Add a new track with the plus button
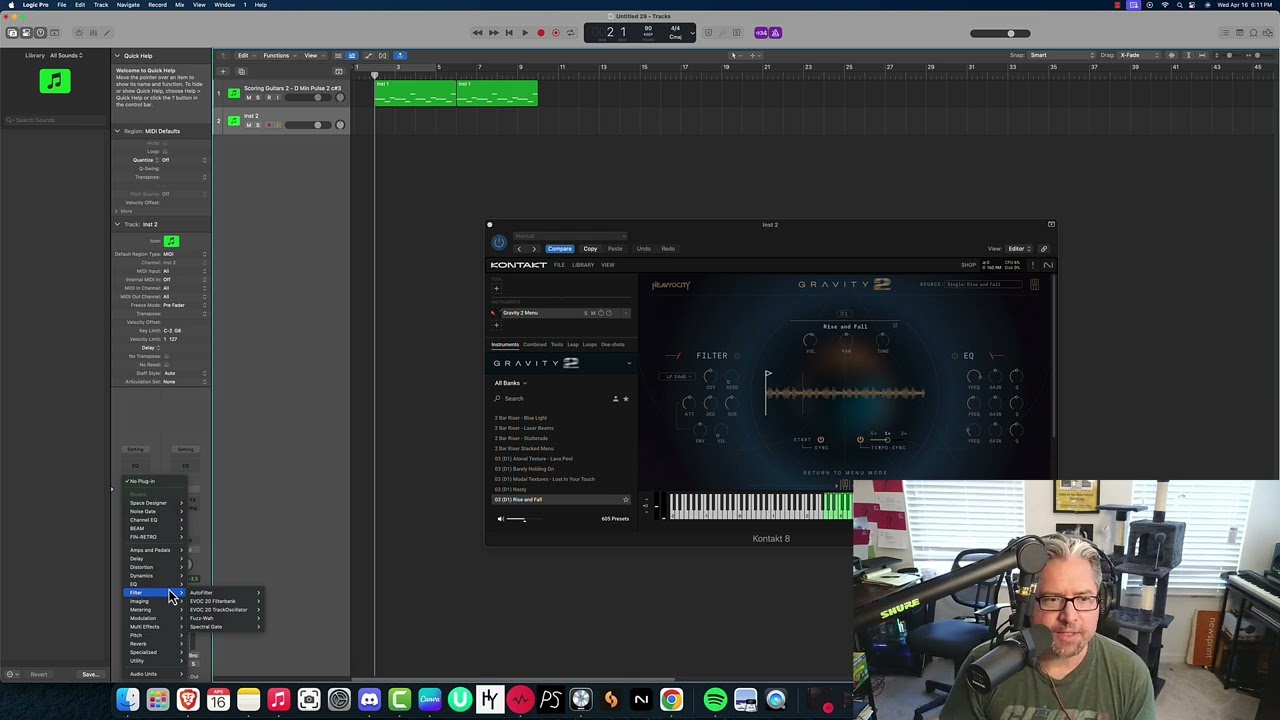The height and width of the screenshot is (720, 1280). tap(221, 71)
